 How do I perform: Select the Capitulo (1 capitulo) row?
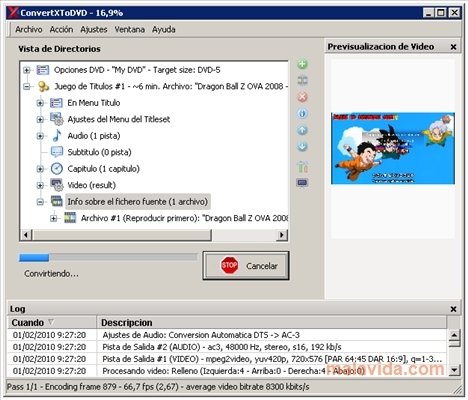(x=103, y=169)
